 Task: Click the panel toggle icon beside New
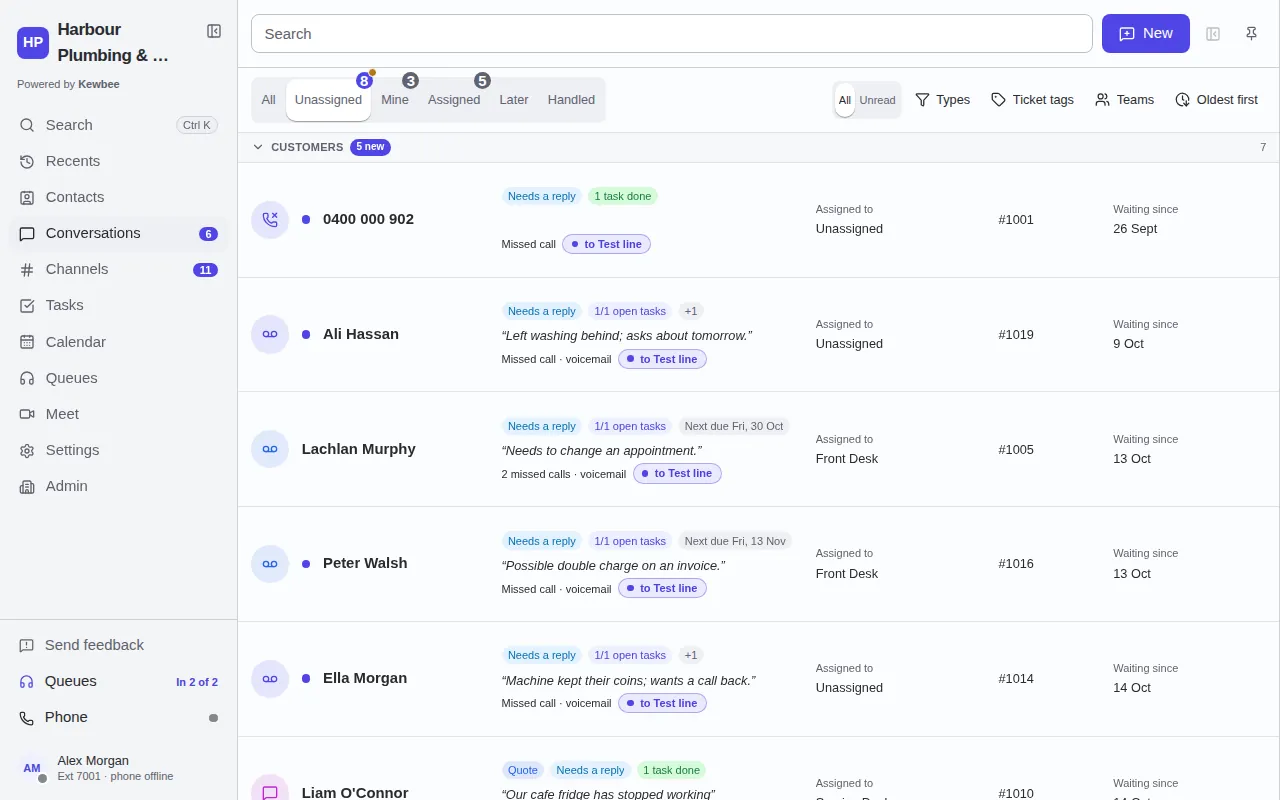[x=1213, y=34]
